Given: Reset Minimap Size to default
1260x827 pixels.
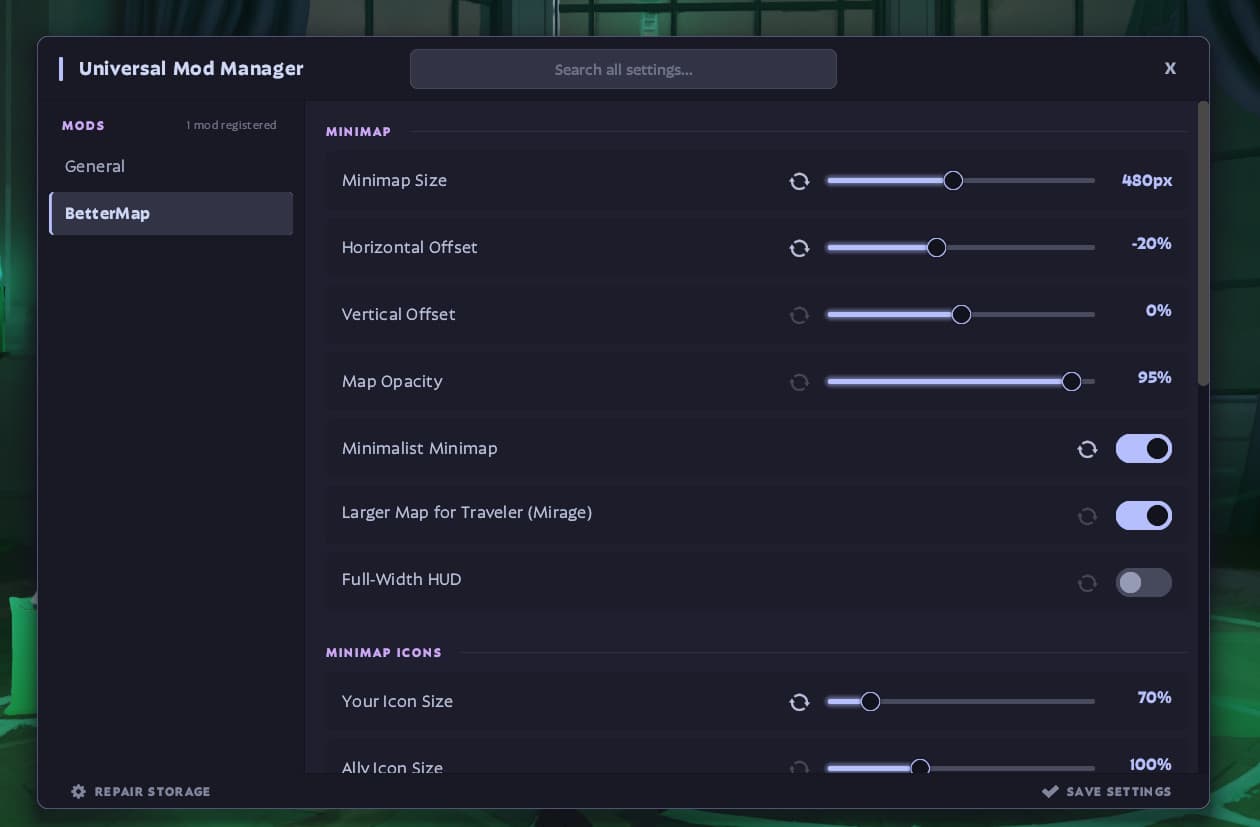Looking at the screenshot, I should tap(799, 181).
